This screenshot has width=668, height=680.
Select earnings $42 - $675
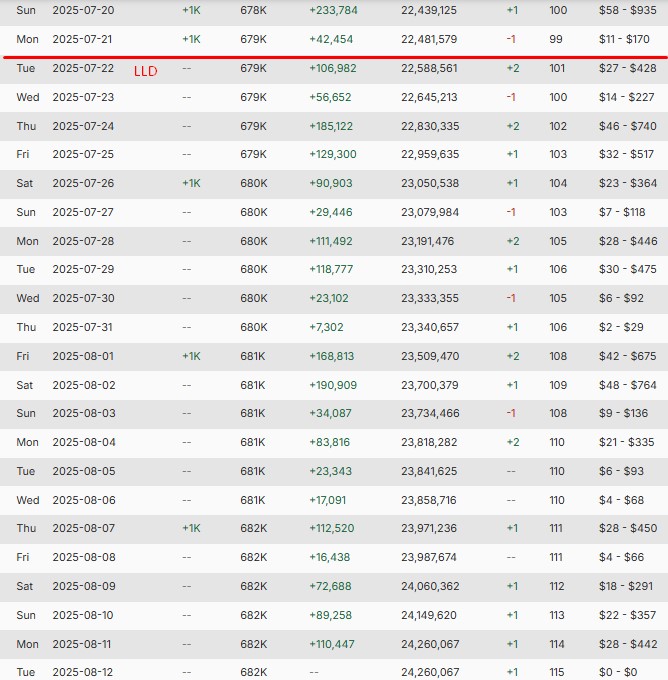[x=627, y=356]
